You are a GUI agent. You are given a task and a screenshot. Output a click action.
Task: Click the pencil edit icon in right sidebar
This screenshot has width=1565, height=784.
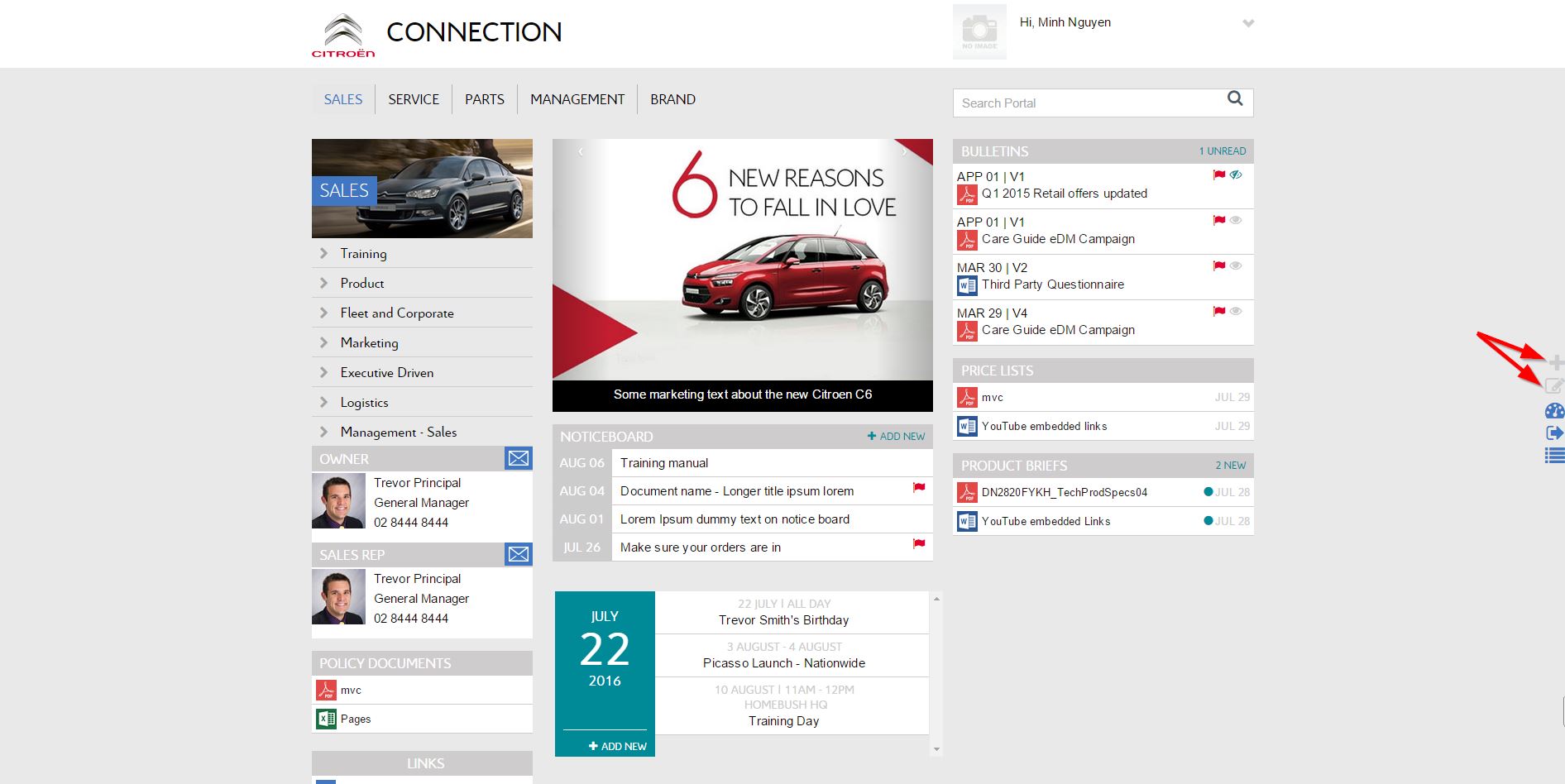[1554, 386]
